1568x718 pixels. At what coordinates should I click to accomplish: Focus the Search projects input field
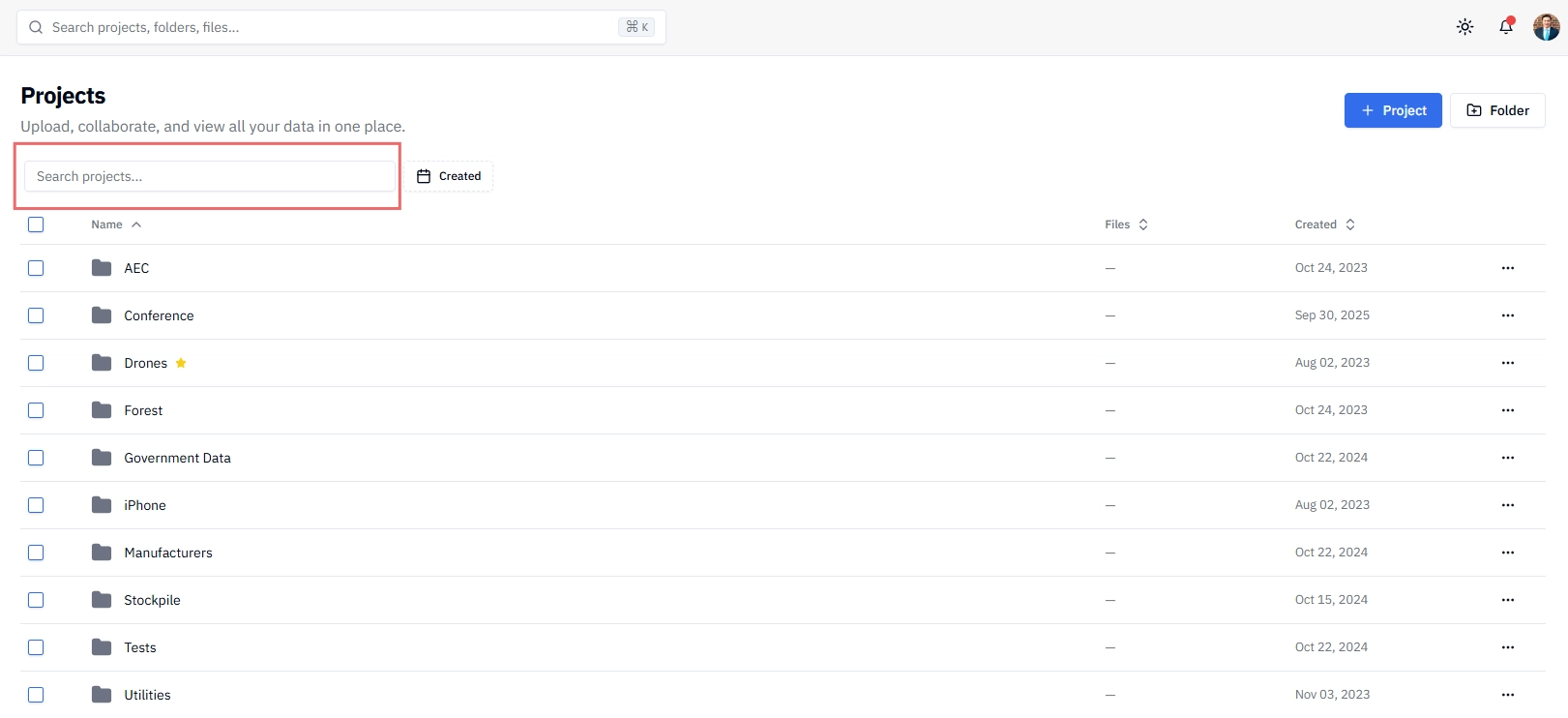pos(210,176)
